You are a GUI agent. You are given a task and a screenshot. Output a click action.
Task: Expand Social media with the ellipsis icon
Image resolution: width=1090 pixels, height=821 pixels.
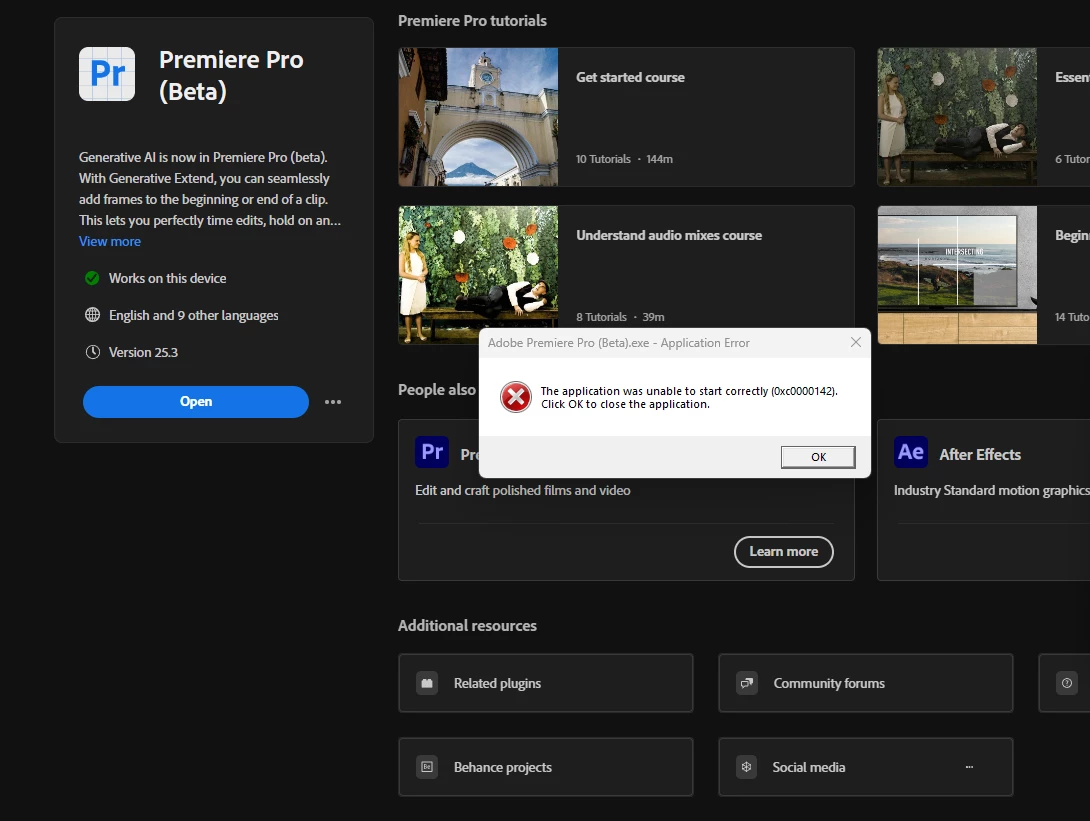pos(969,767)
